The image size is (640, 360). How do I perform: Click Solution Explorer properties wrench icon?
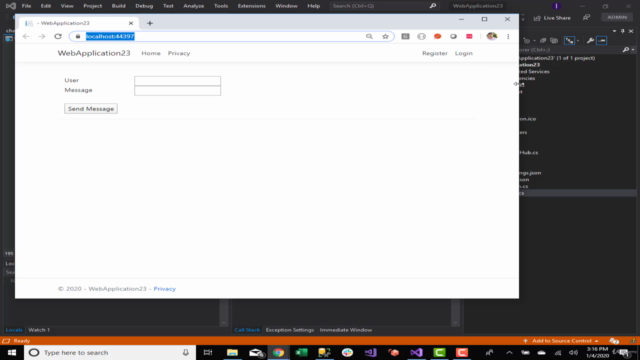click(x=590, y=40)
